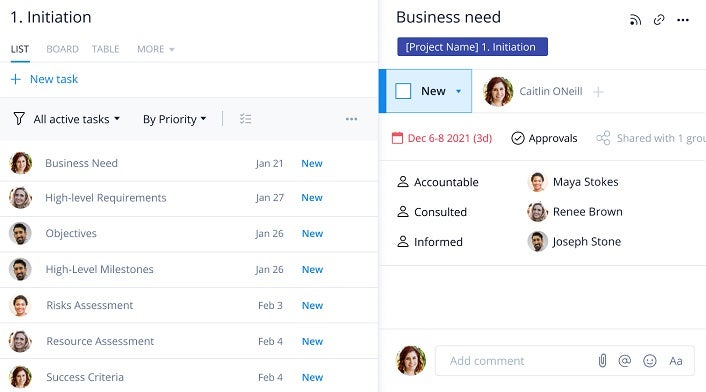Click the Accountable person icon
Image resolution: width=706 pixels, height=392 pixels.
coord(403,182)
